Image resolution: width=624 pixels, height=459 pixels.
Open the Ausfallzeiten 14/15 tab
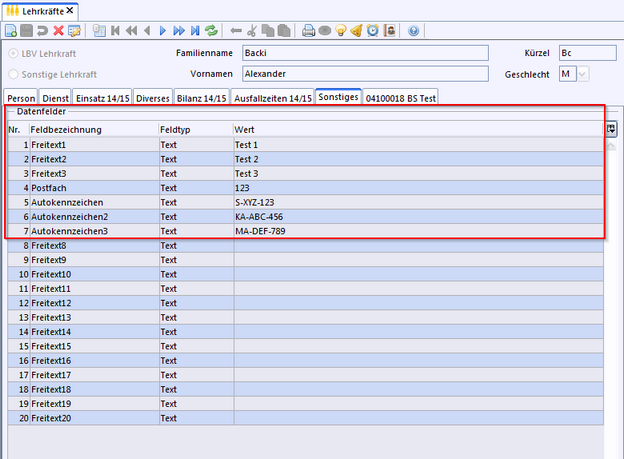[272, 97]
